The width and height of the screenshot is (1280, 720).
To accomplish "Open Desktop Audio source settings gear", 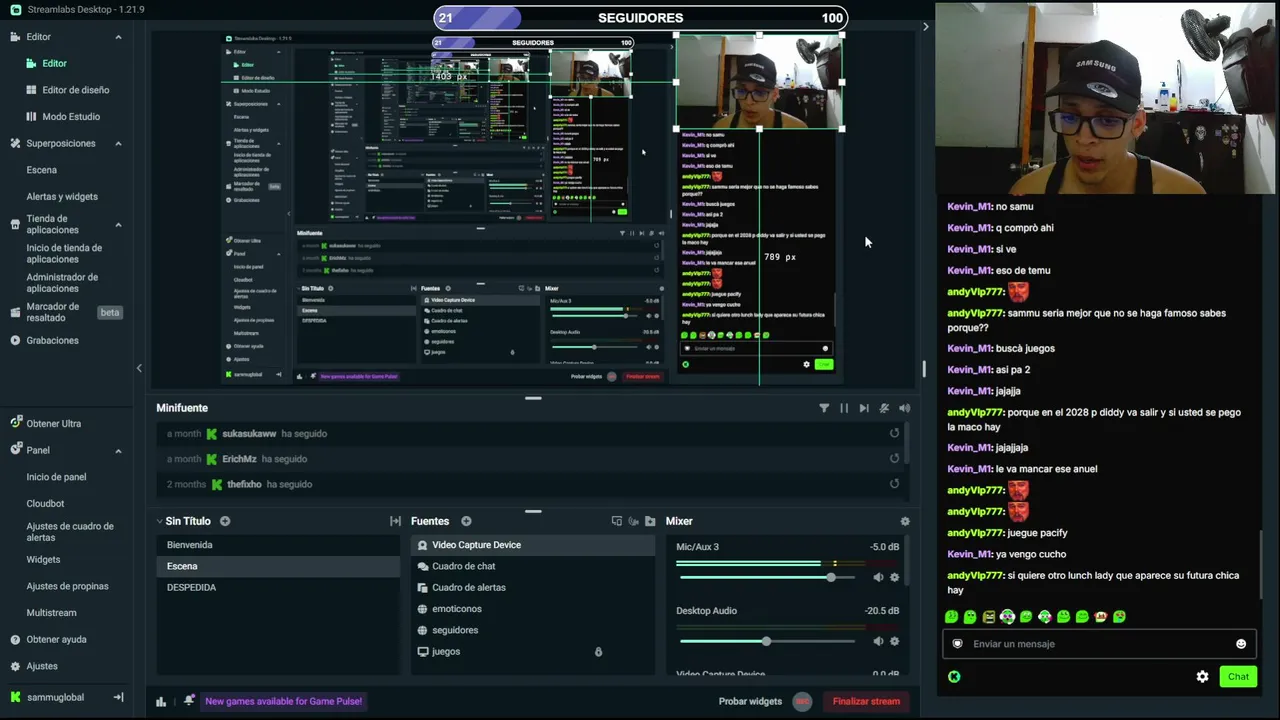I will (x=894, y=641).
